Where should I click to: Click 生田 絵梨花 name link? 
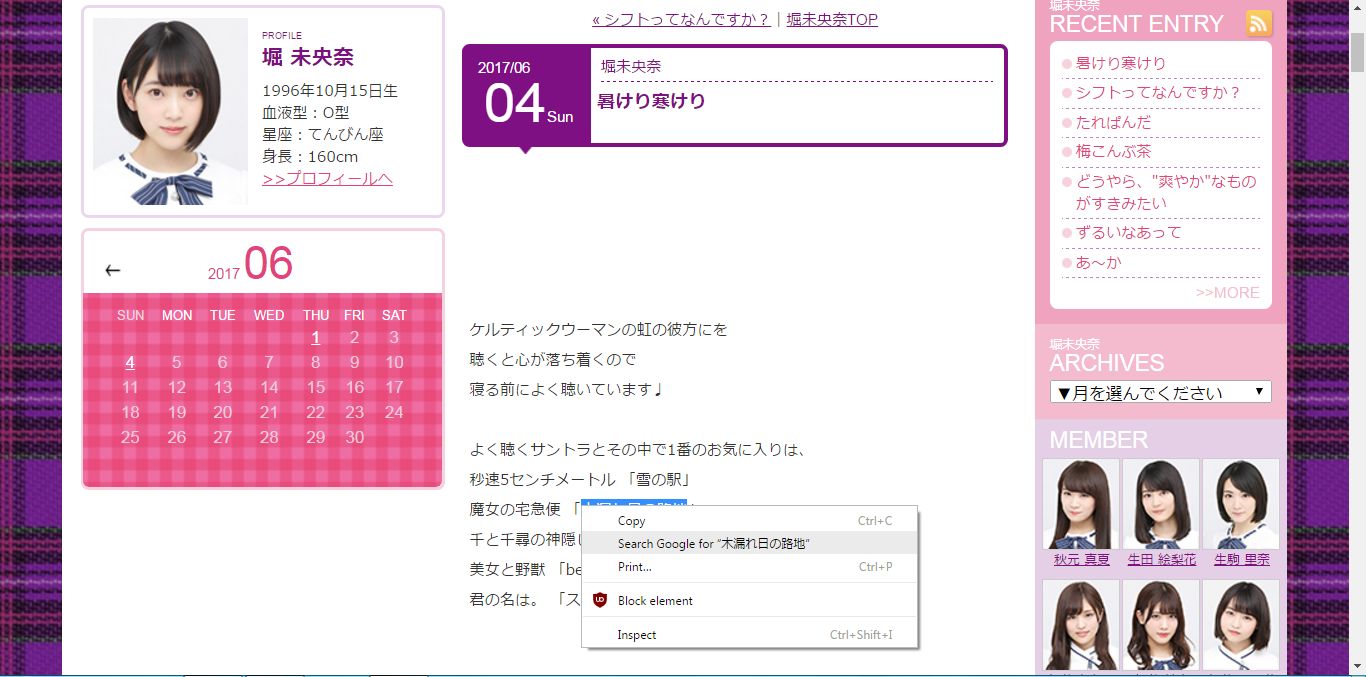pos(1161,560)
